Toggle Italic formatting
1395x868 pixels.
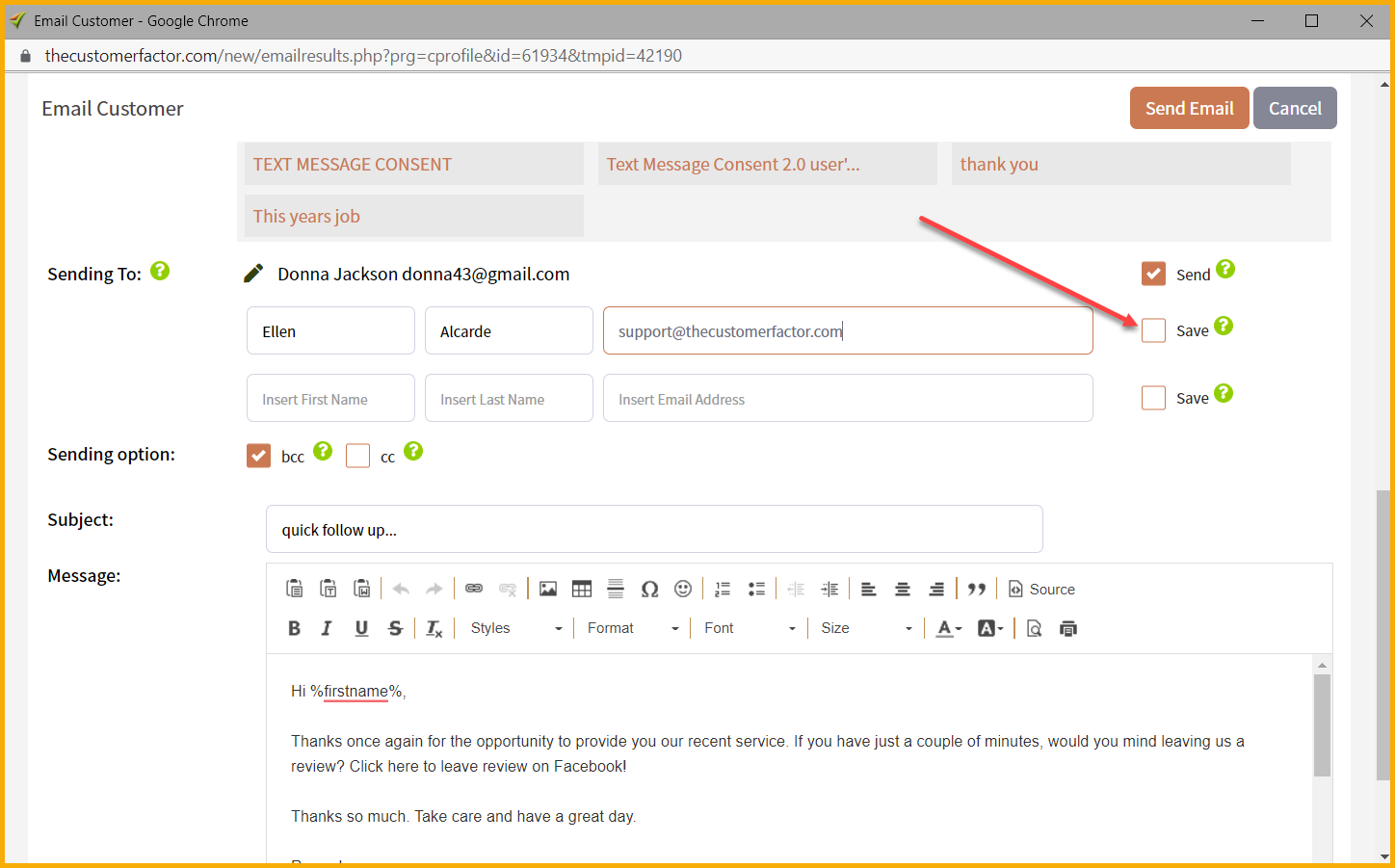[x=328, y=628]
